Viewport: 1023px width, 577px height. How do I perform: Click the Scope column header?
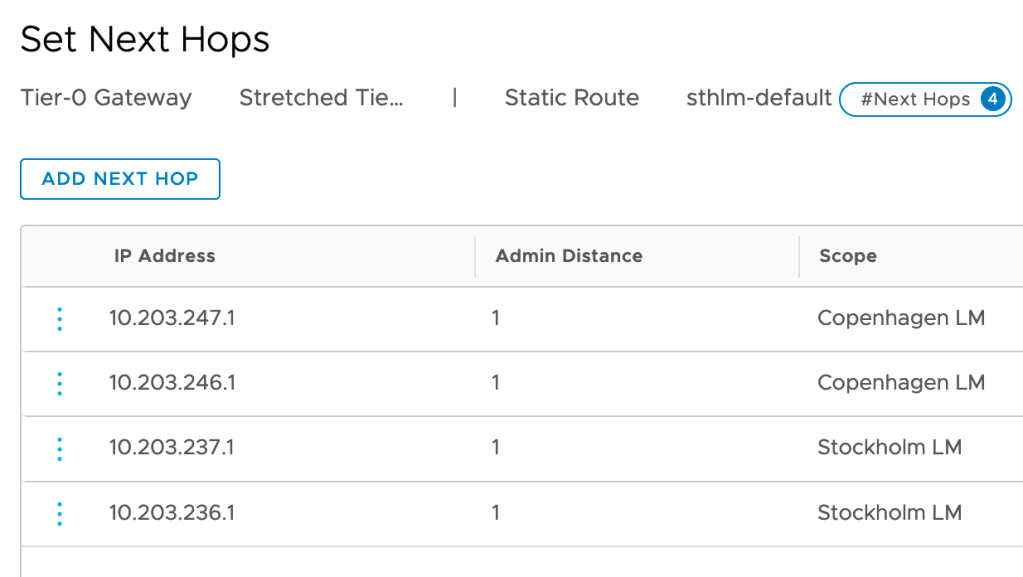848,256
